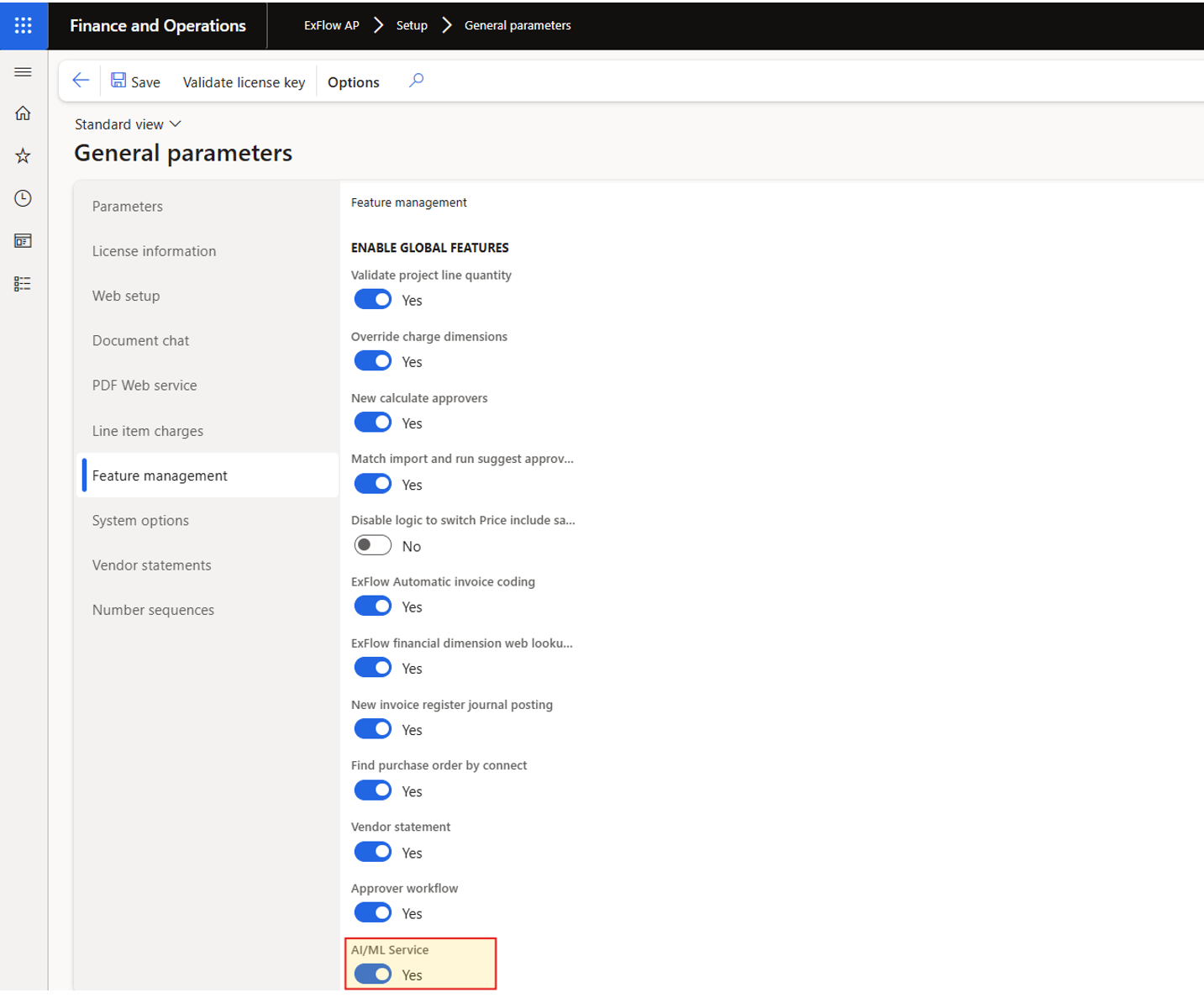This screenshot has height=998, width=1204.
Task: Click the General parameters page title
Action: click(x=183, y=153)
